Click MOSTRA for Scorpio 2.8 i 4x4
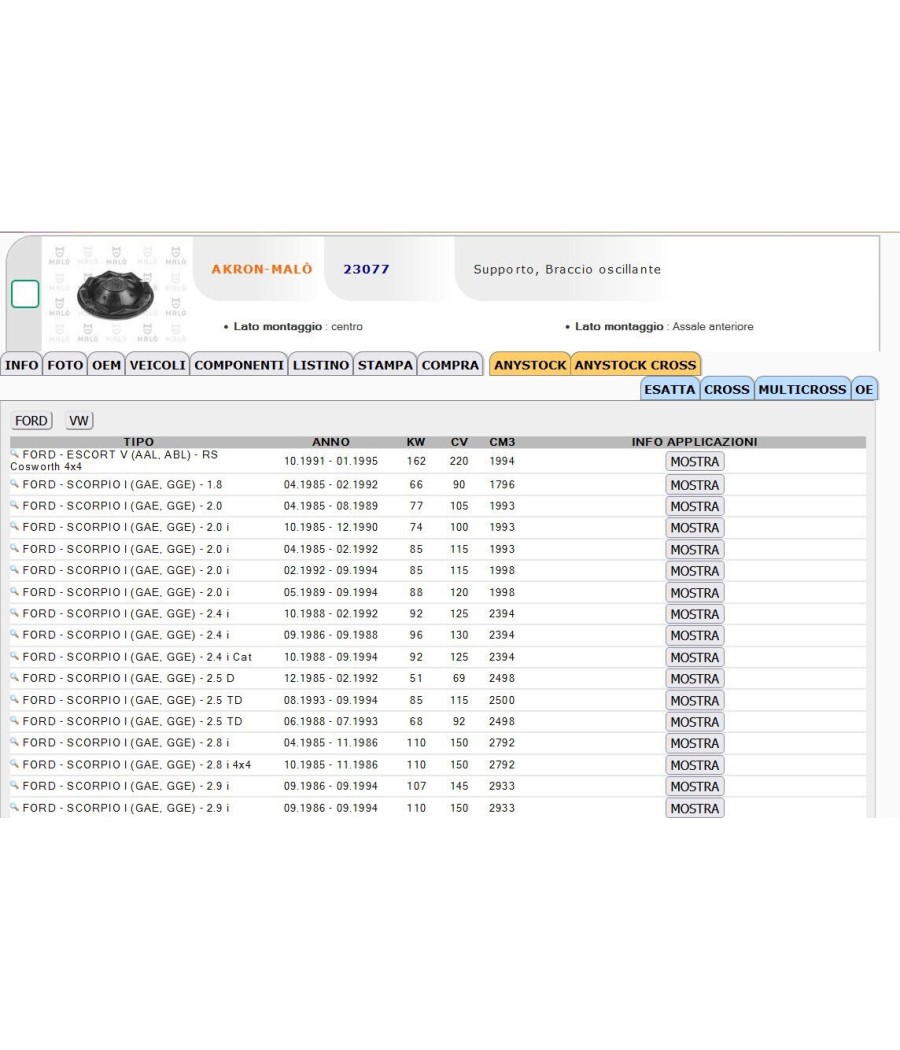The height and width of the screenshot is (1050, 900). 694,765
